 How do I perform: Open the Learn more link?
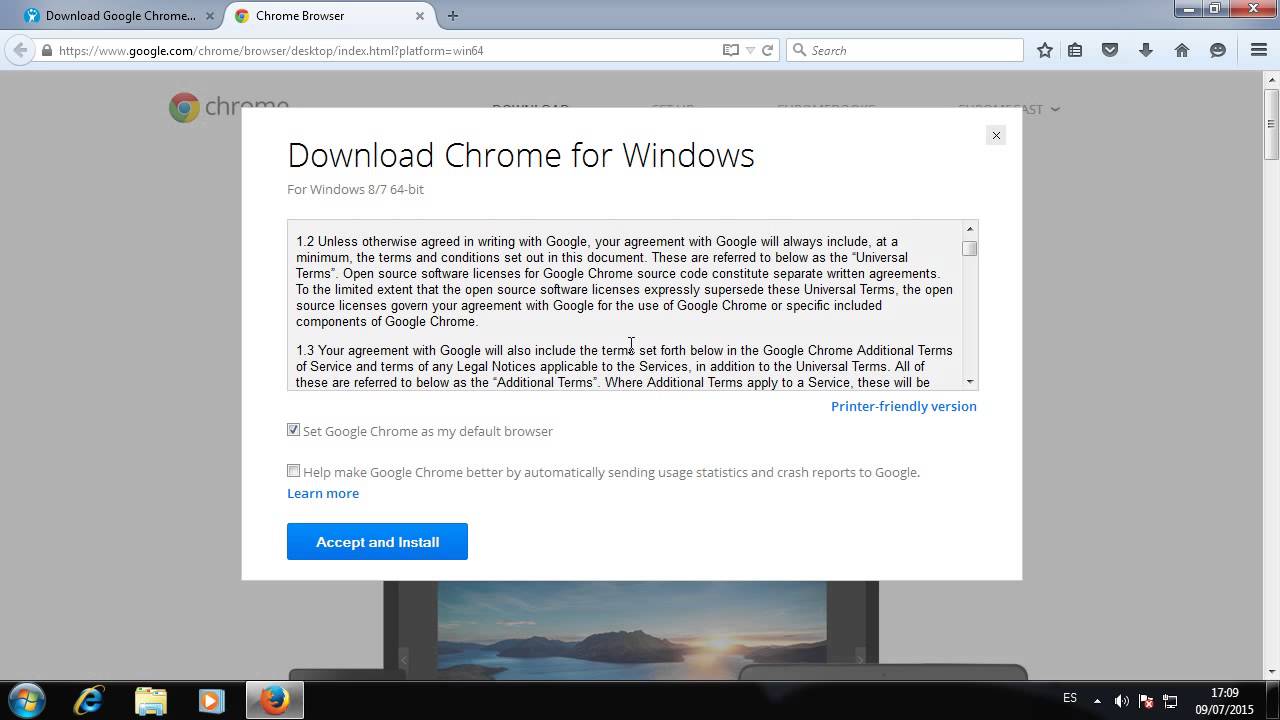[x=323, y=493]
